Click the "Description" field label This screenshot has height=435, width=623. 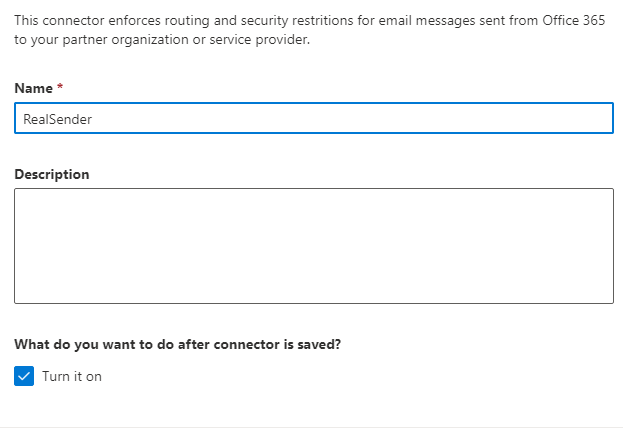pyautogui.click(x=52, y=174)
